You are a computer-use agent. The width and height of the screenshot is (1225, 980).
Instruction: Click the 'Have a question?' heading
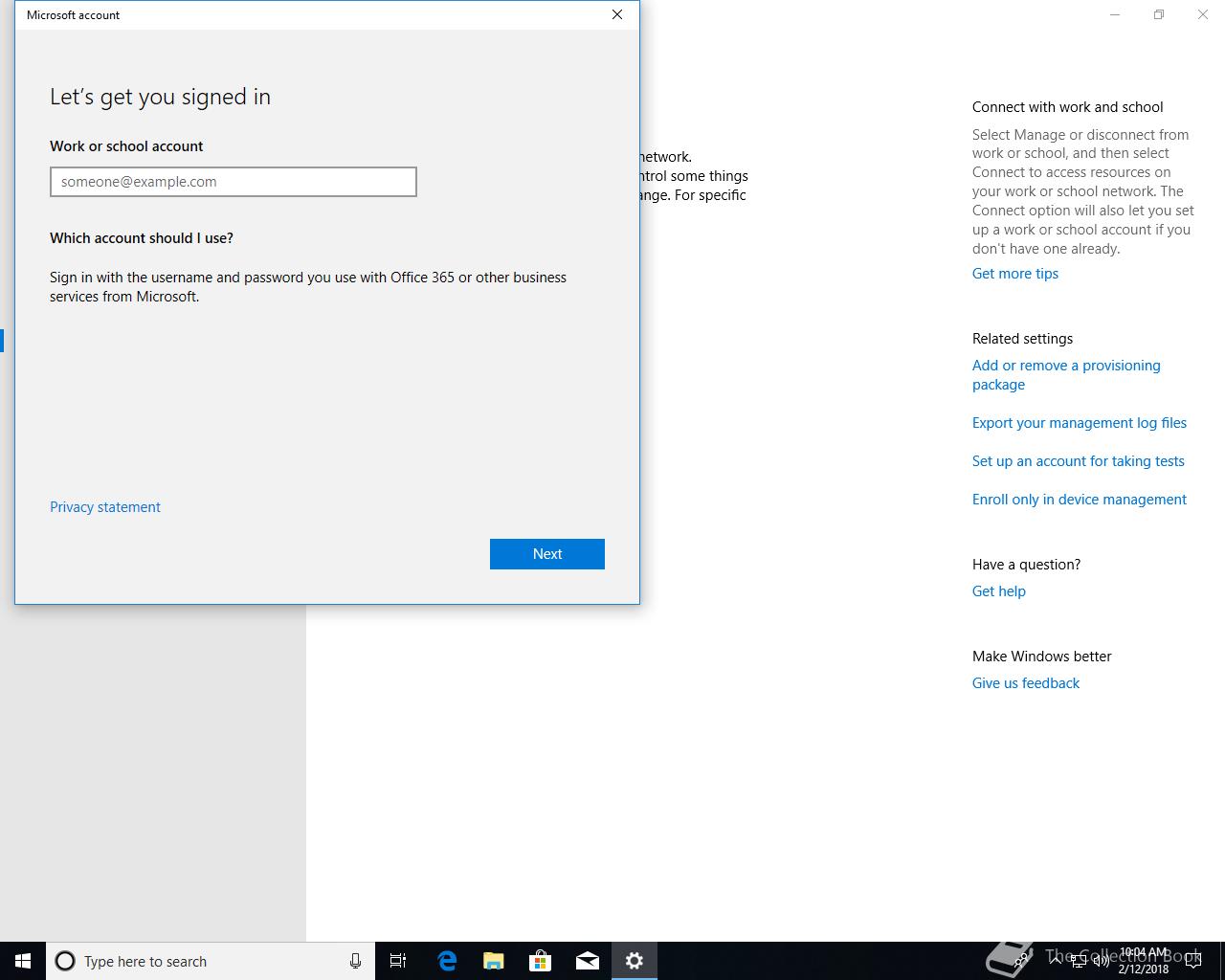[x=1026, y=565]
